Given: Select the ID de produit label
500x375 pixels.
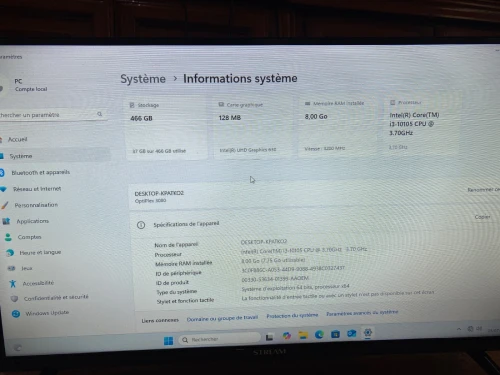Looking at the screenshot, I should 172,283.
